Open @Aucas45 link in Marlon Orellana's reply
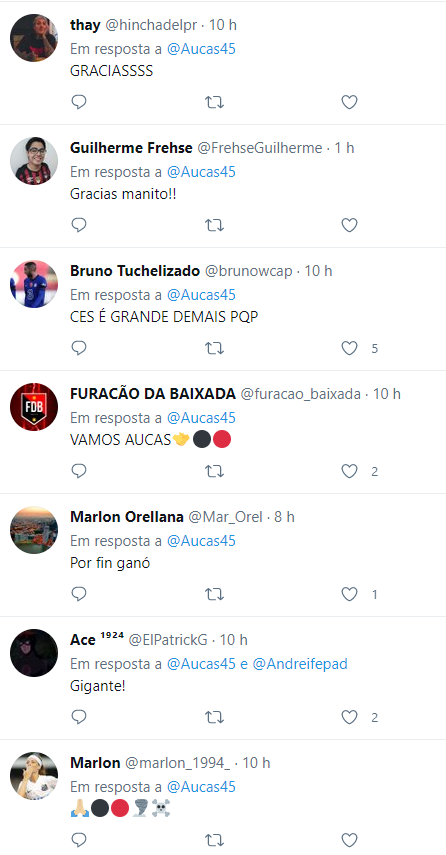 coord(201,541)
